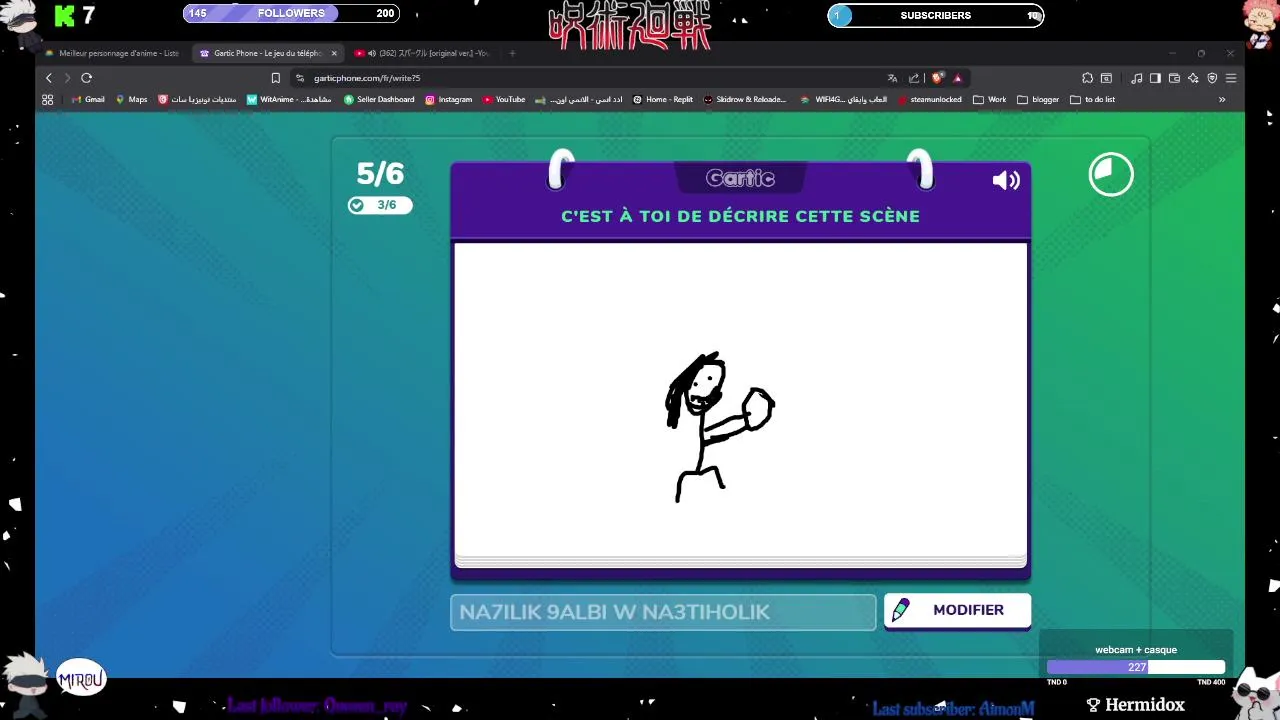Image resolution: width=1280 pixels, height=720 pixels.
Task: Show more bookmarks with double chevron
Action: pyautogui.click(x=1221, y=100)
